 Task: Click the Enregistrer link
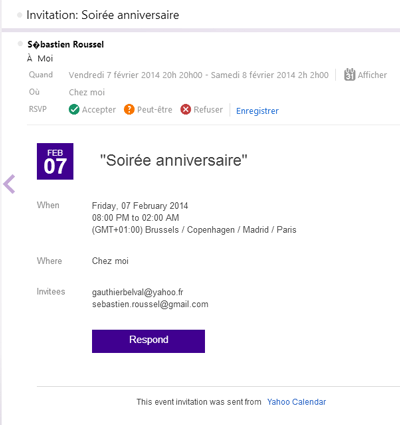tap(257, 111)
